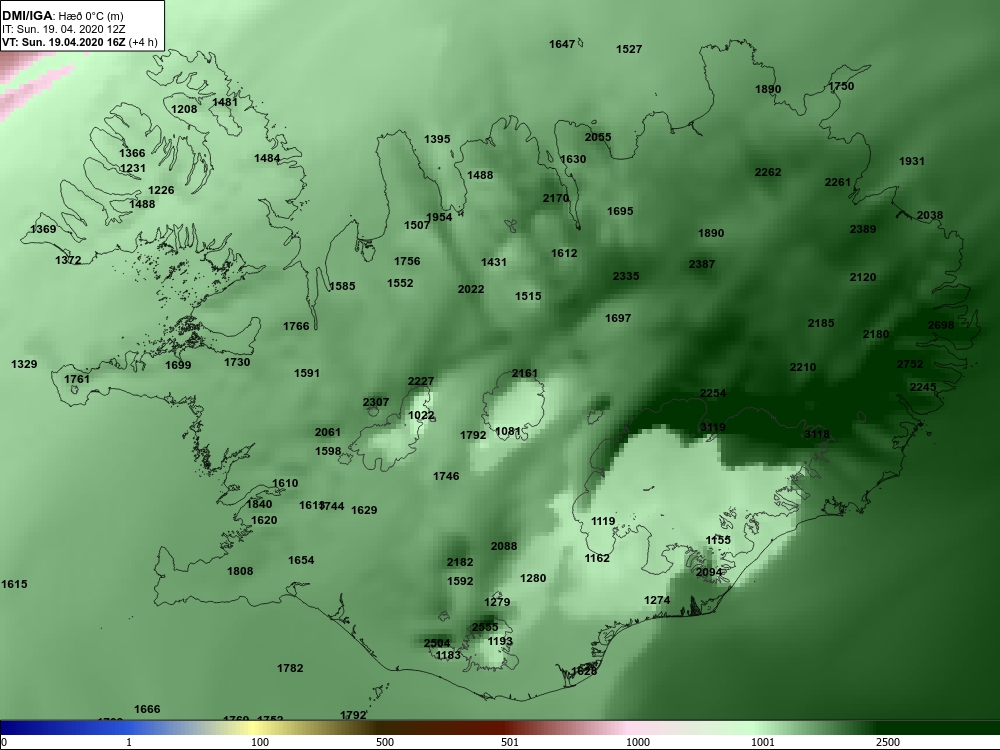Click the height value 1366
The height and width of the screenshot is (750, 1000).
pos(132,153)
